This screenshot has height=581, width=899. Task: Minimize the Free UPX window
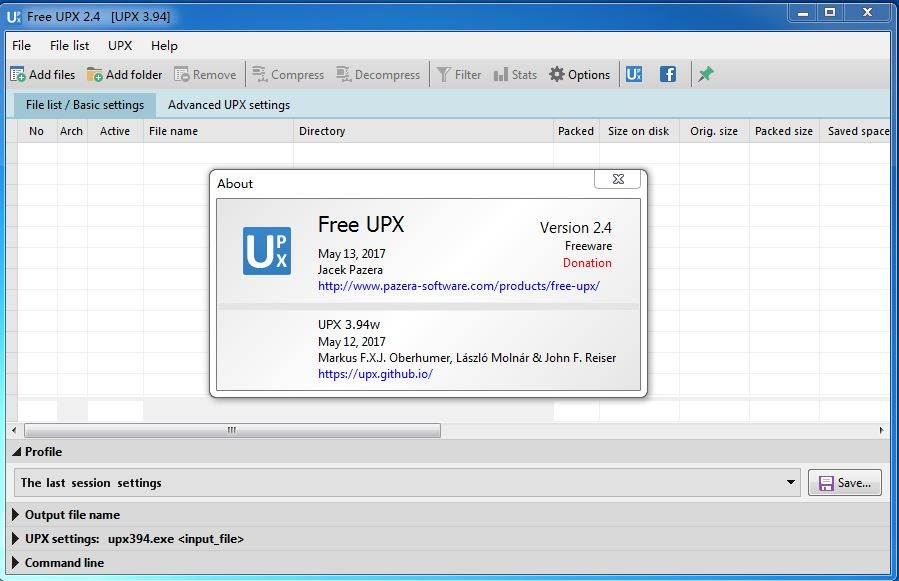pos(803,13)
